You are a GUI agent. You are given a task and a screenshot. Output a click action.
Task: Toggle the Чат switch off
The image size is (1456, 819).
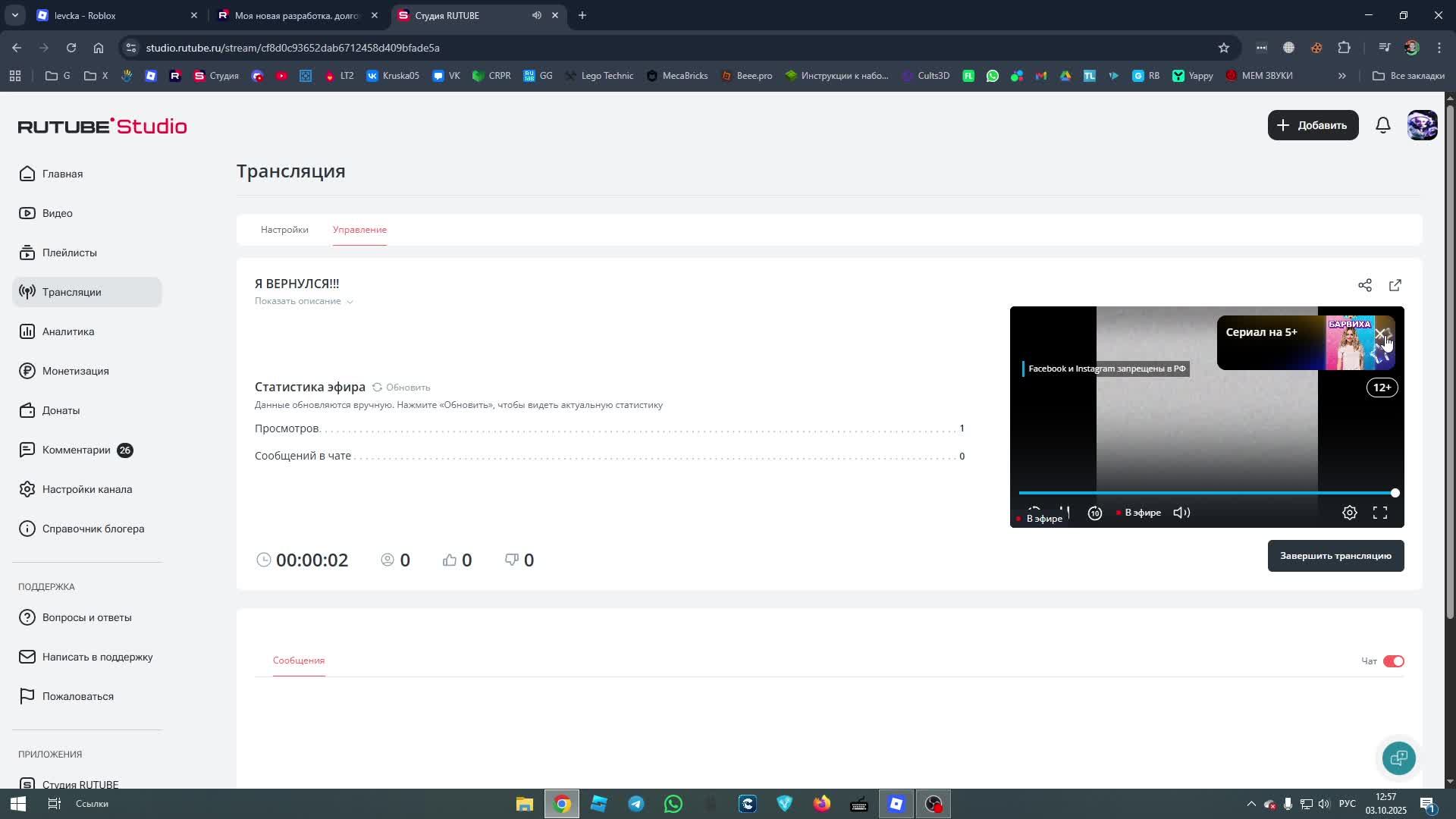coord(1394,661)
